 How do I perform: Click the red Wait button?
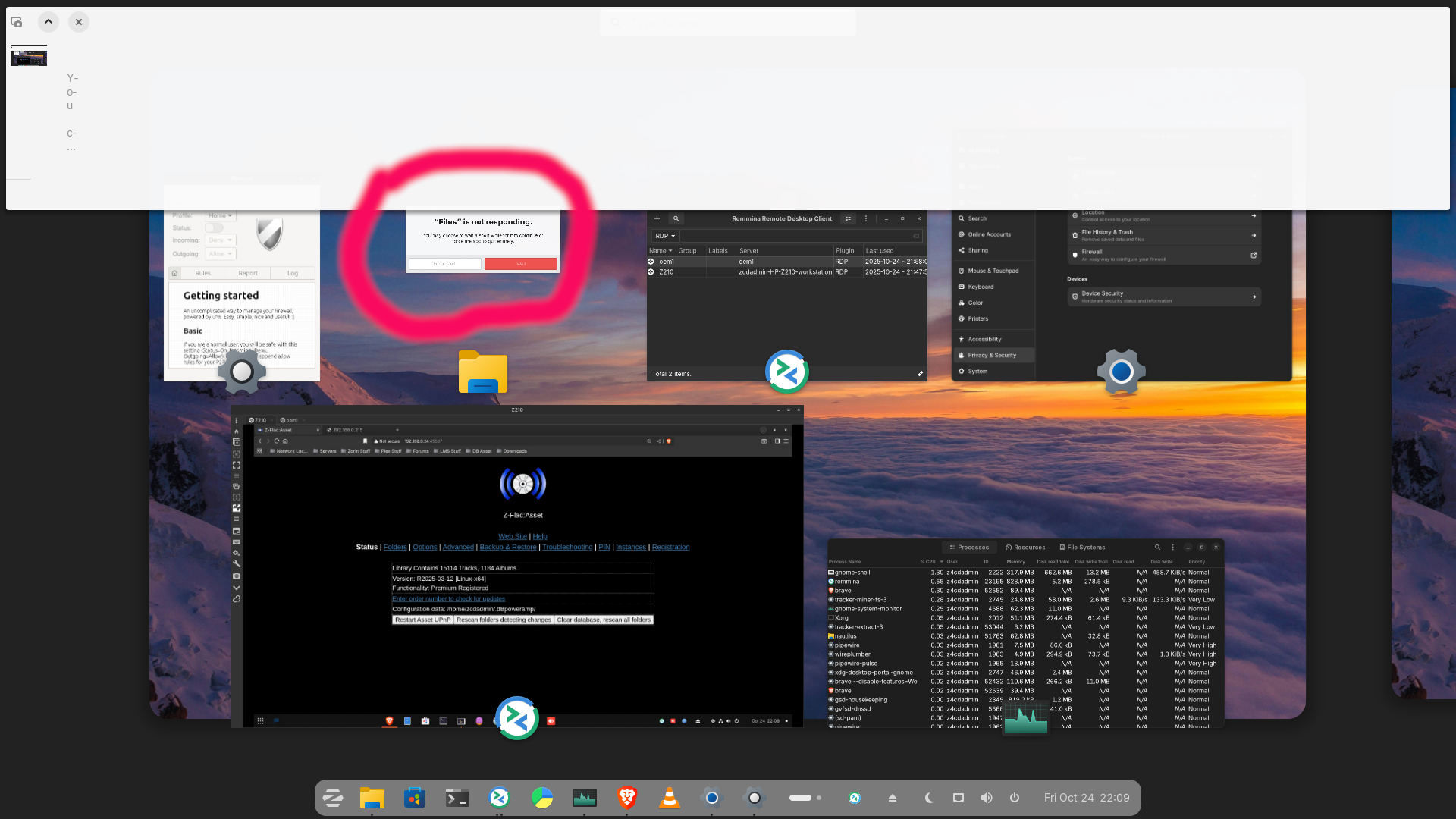coord(520,264)
